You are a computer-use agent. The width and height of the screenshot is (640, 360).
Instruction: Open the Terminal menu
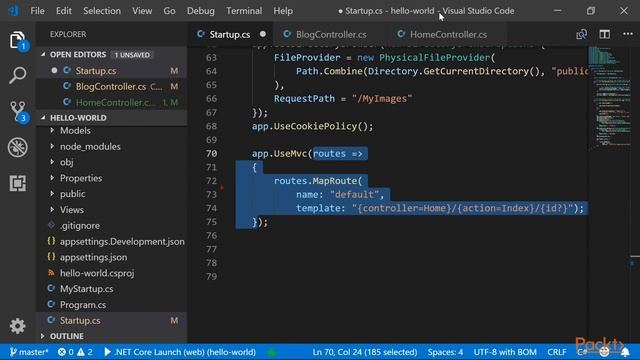(244, 11)
